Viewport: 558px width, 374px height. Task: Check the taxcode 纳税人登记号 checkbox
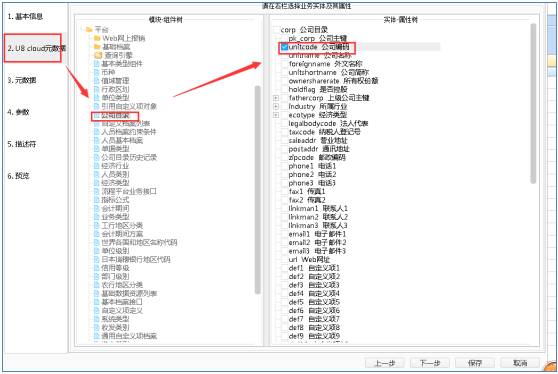(284, 132)
